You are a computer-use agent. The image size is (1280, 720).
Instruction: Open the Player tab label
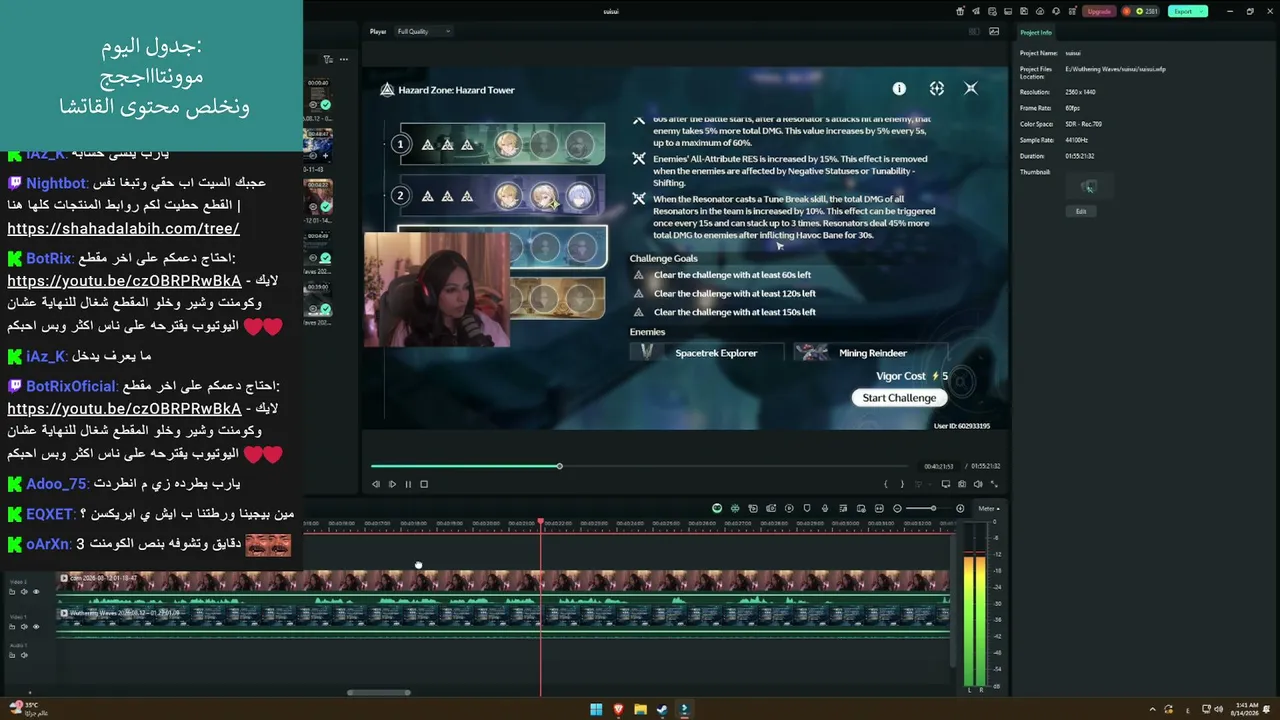(x=378, y=31)
